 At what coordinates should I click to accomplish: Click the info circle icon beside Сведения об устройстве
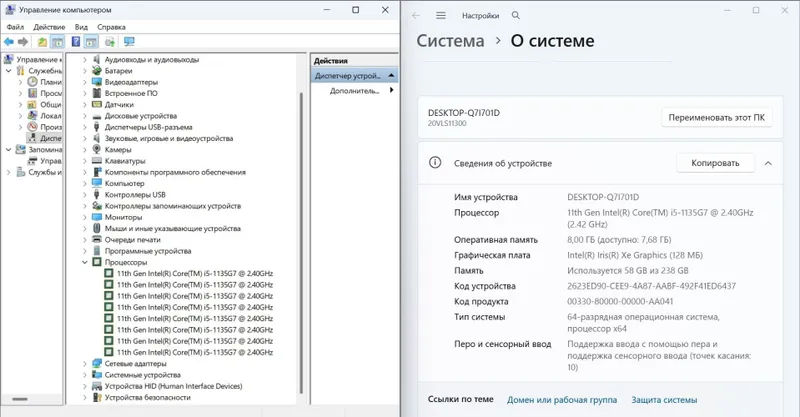point(435,163)
